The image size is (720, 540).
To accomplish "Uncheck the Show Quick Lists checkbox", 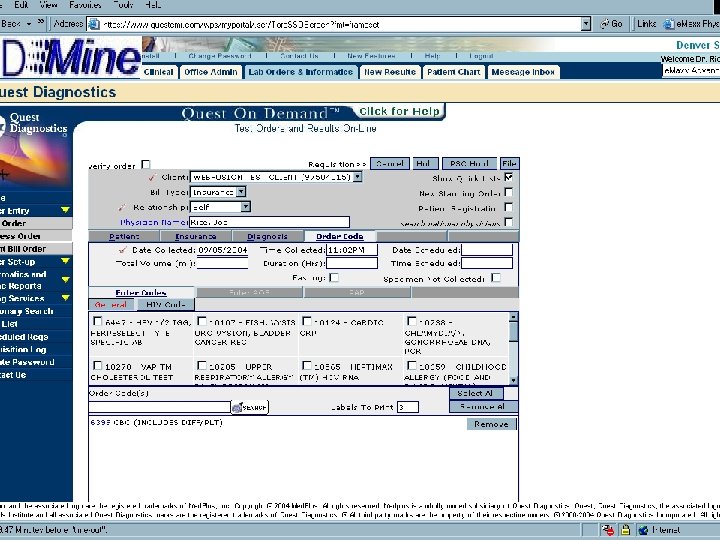I will click(508, 177).
